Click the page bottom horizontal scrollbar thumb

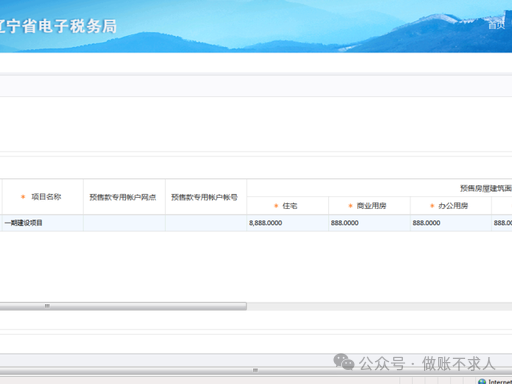click(x=255, y=370)
